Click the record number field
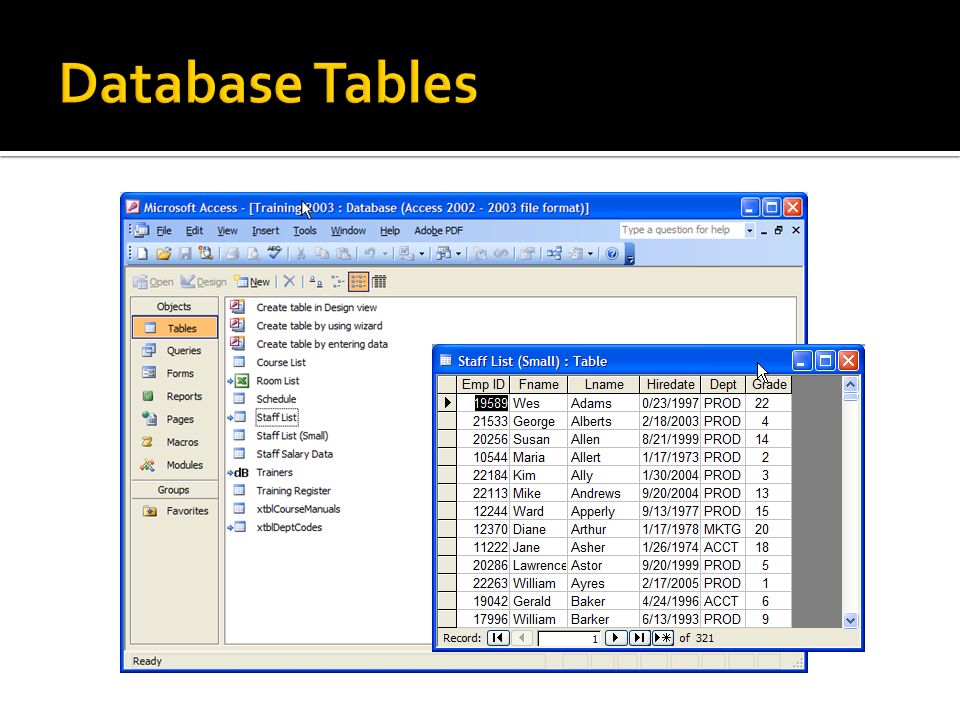 click(x=569, y=639)
